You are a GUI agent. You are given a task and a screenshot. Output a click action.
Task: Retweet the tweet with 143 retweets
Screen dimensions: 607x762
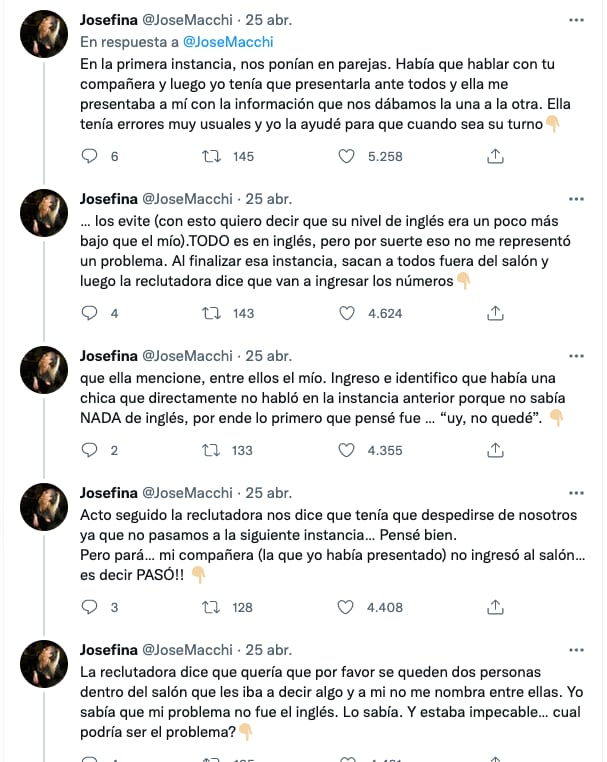pyautogui.click(x=212, y=313)
